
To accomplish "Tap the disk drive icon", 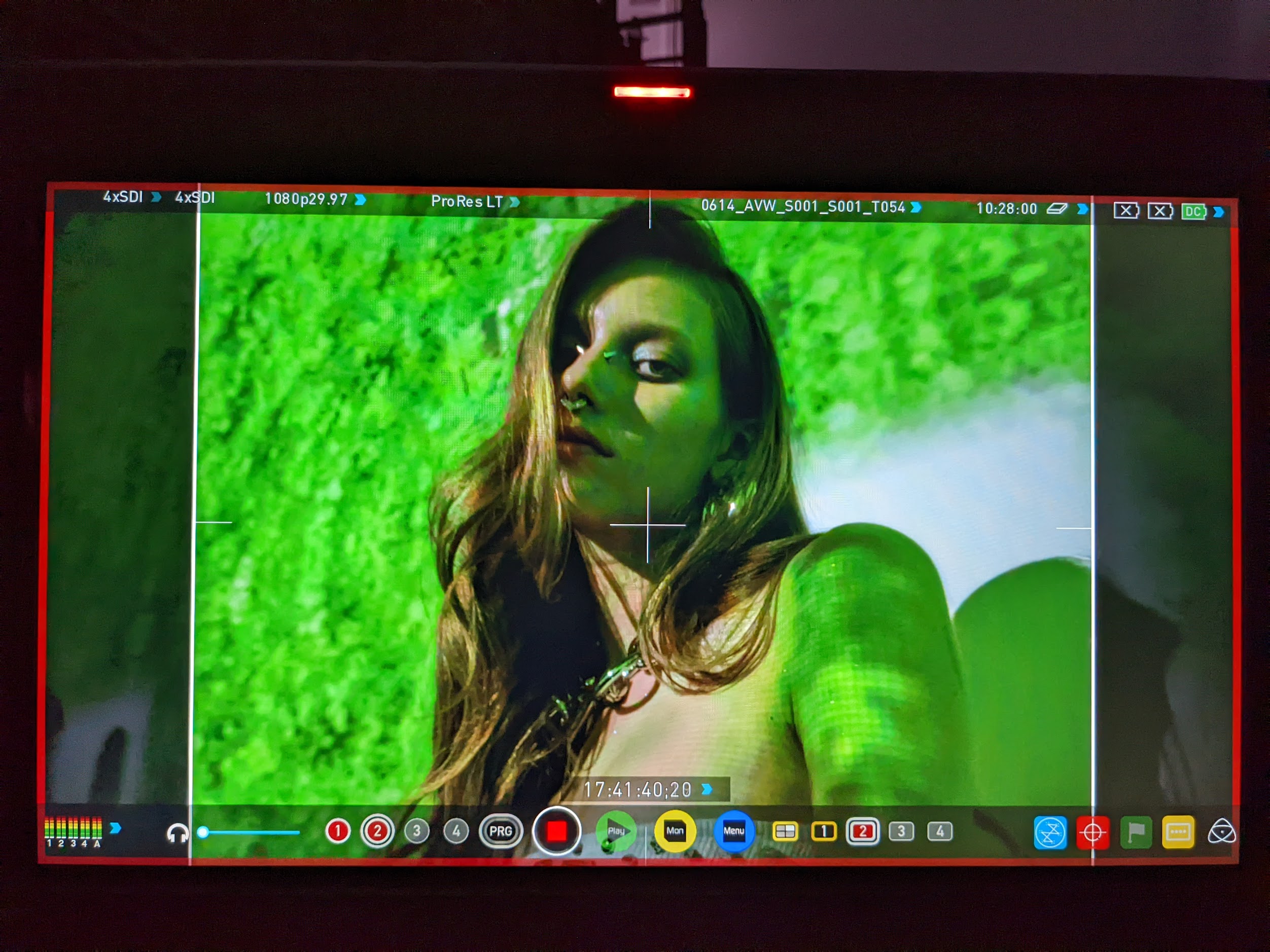I will [1056, 208].
